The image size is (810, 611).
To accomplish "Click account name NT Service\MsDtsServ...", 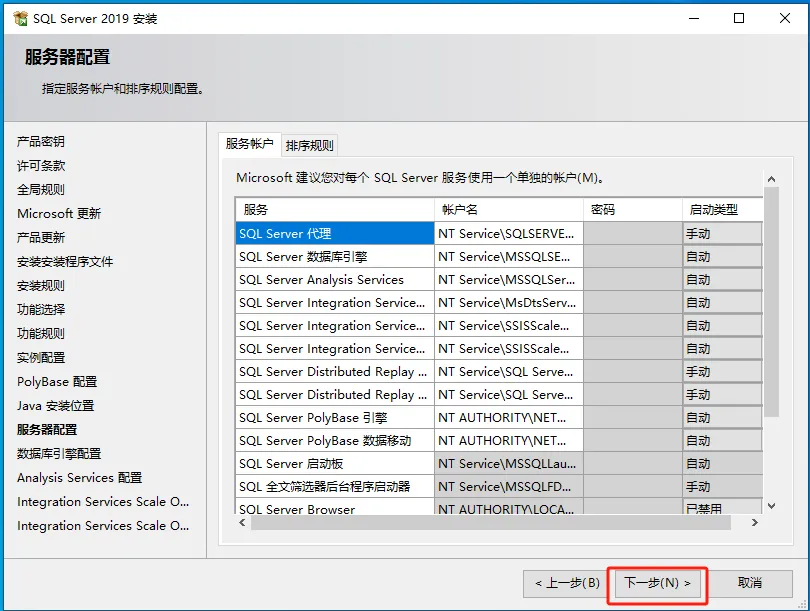I will coord(509,303).
